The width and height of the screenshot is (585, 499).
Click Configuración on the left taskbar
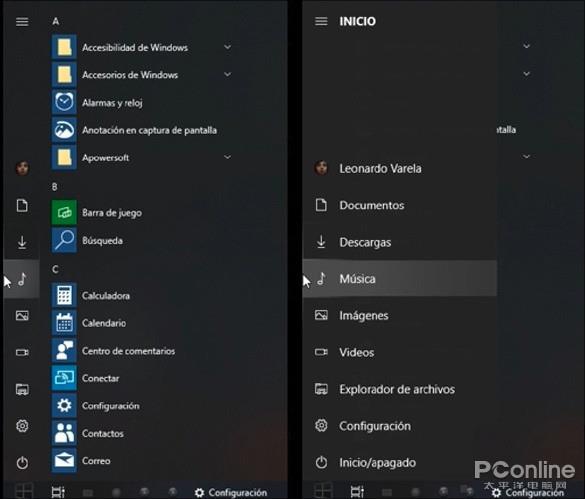(x=231, y=493)
